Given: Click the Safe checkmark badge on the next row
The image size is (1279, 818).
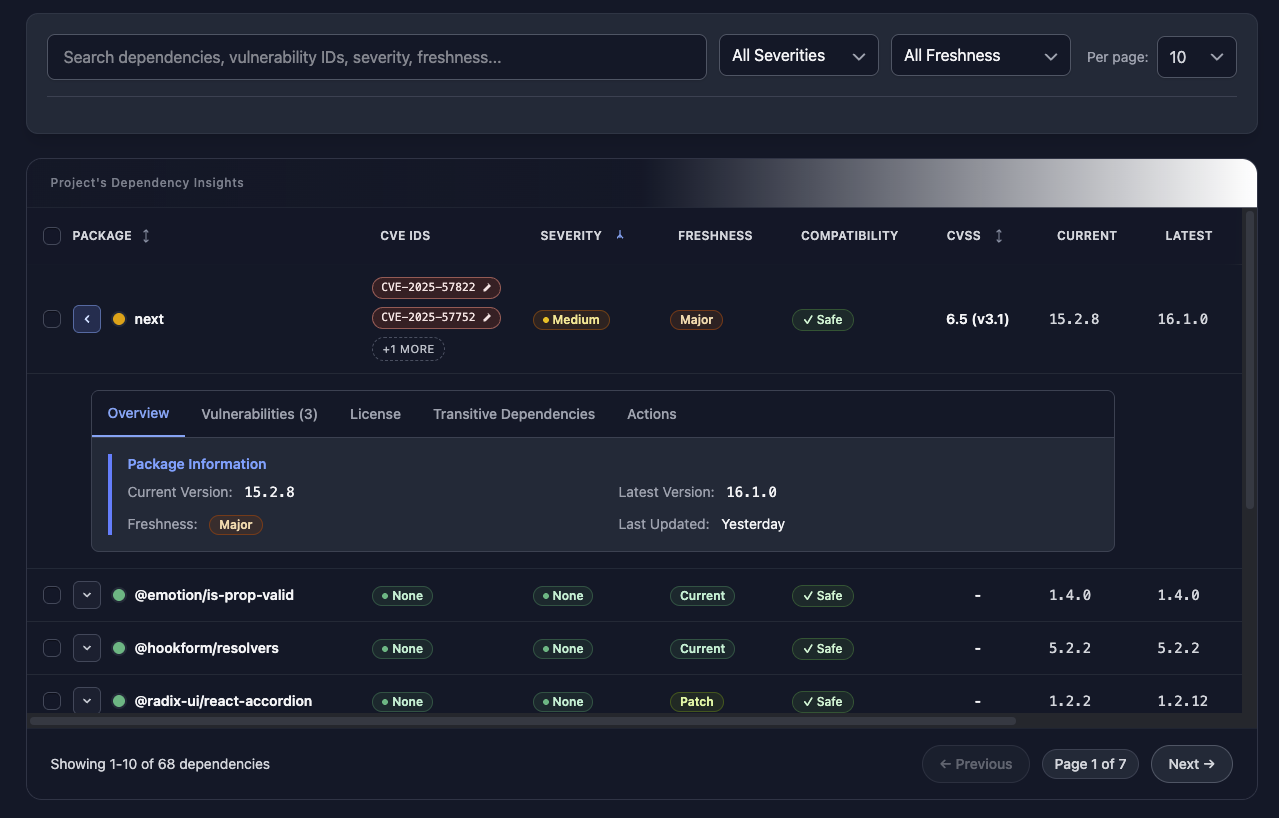Looking at the screenshot, I should (822, 319).
